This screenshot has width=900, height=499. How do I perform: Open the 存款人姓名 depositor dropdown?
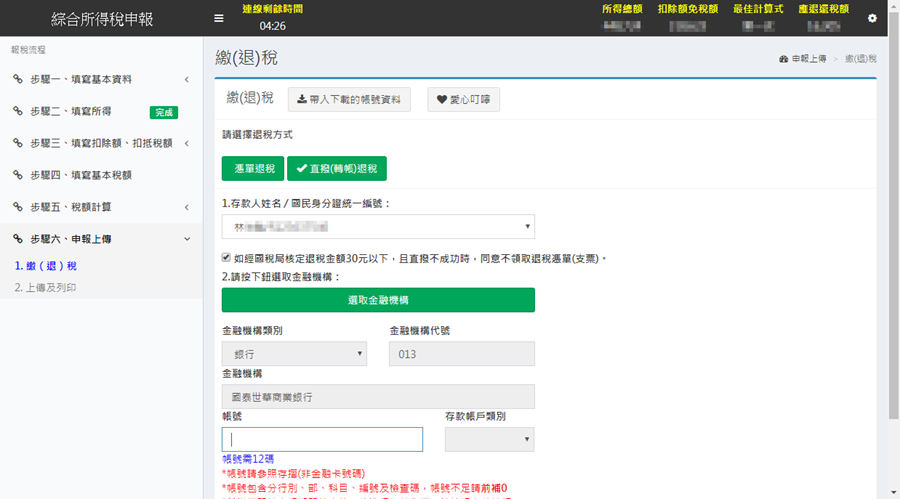click(x=378, y=227)
